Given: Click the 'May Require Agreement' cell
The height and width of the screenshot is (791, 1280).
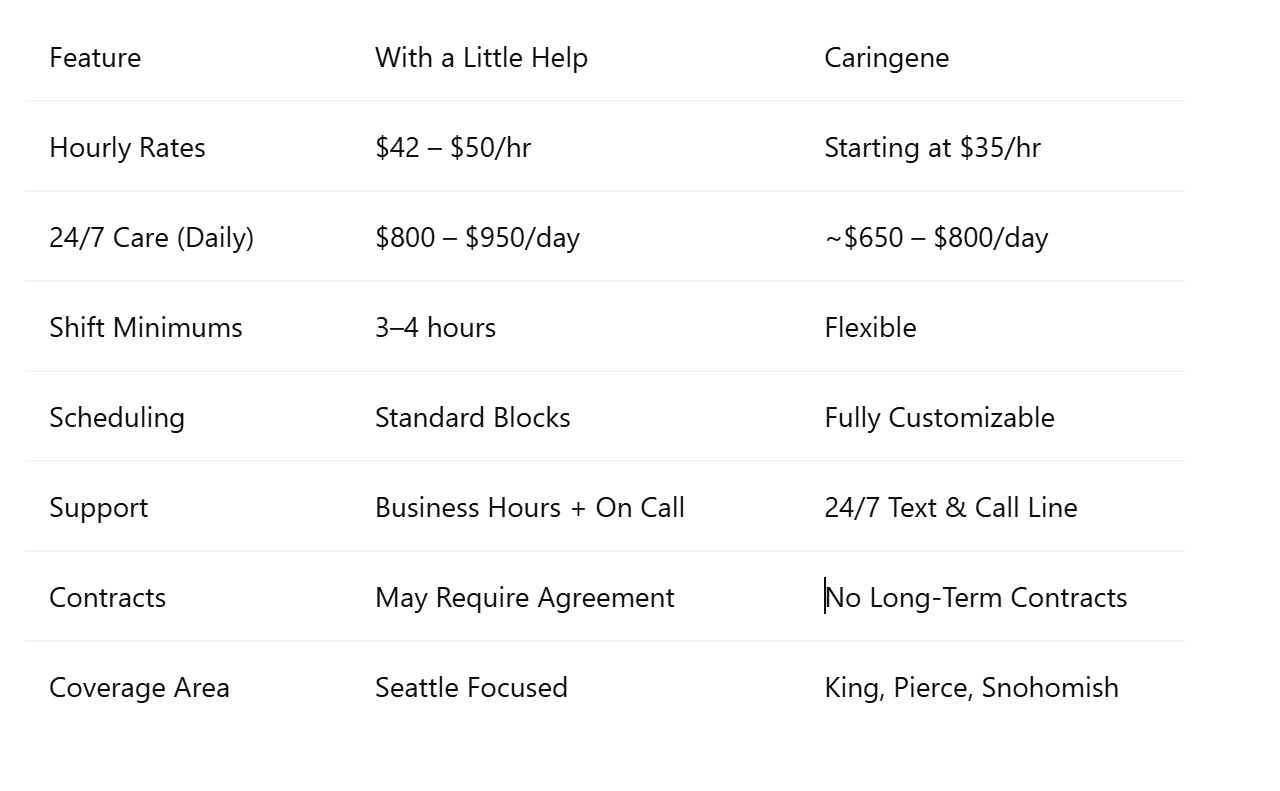Looking at the screenshot, I should (525, 598).
